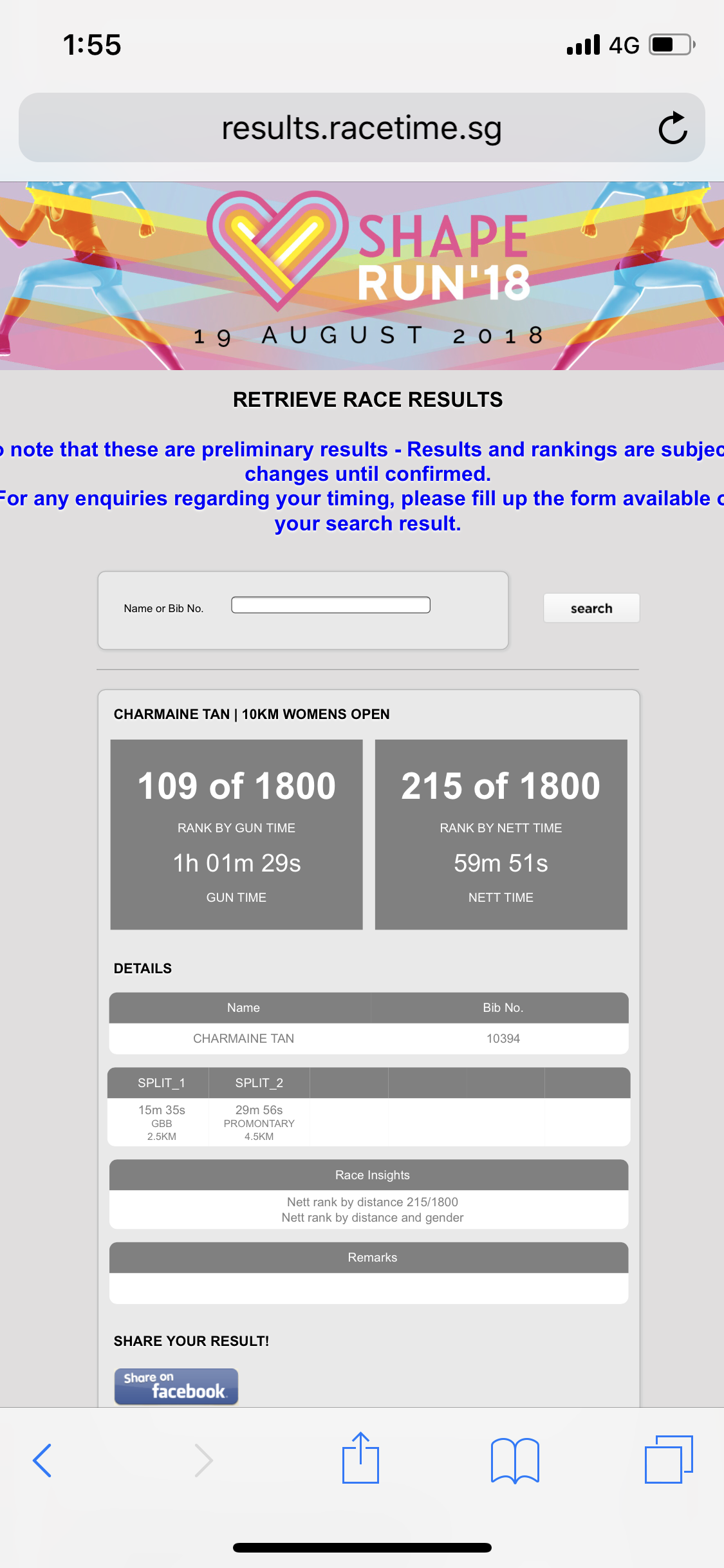Go back with Safari's back arrow
724x1568 pixels.
42,1460
